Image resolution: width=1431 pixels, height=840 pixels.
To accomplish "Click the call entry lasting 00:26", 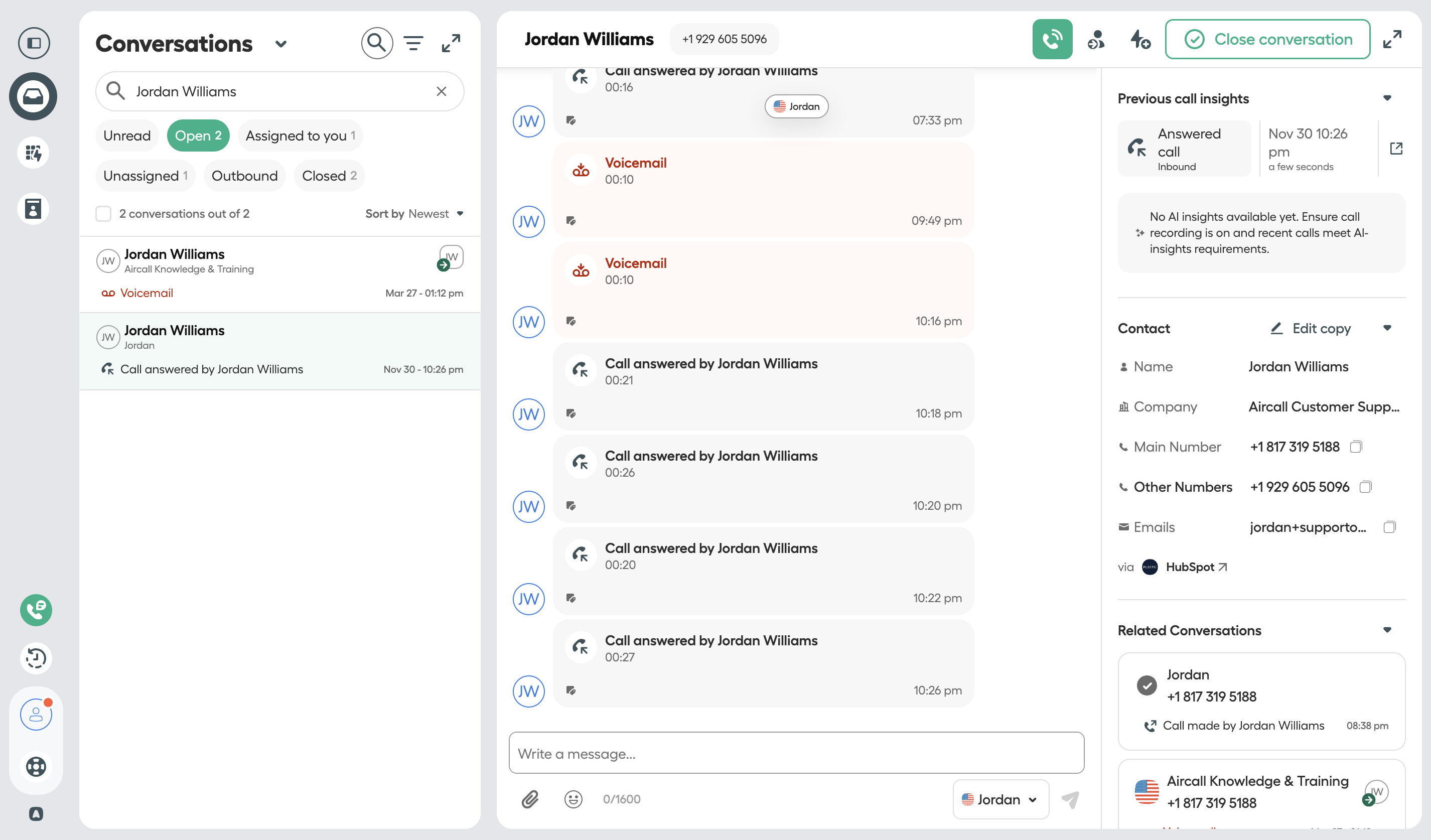I will point(763,479).
